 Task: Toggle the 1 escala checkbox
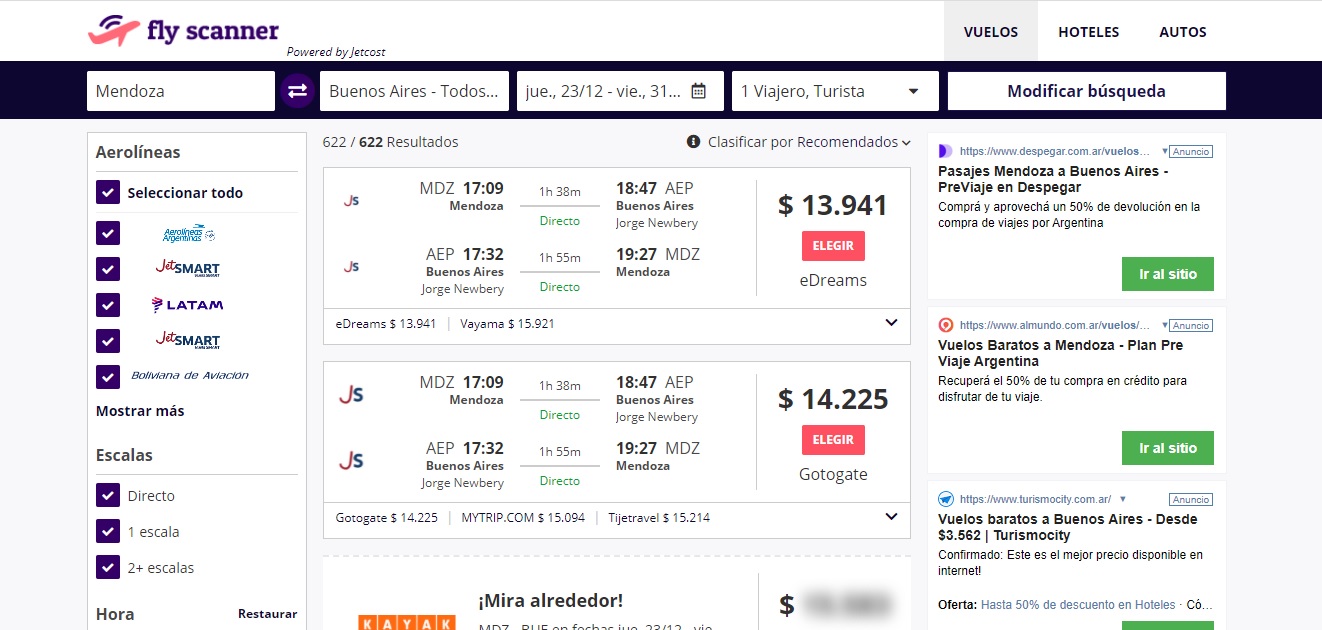pyautogui.click(x=108, y=531)
